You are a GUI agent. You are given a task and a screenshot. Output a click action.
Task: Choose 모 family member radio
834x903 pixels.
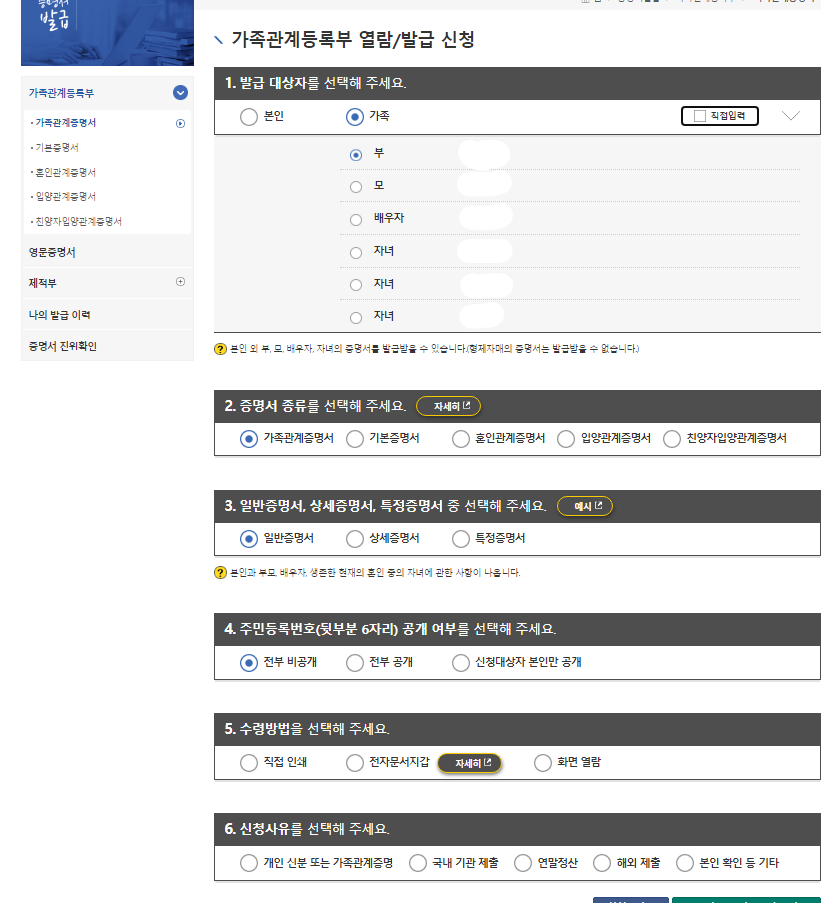coord(356,187)
